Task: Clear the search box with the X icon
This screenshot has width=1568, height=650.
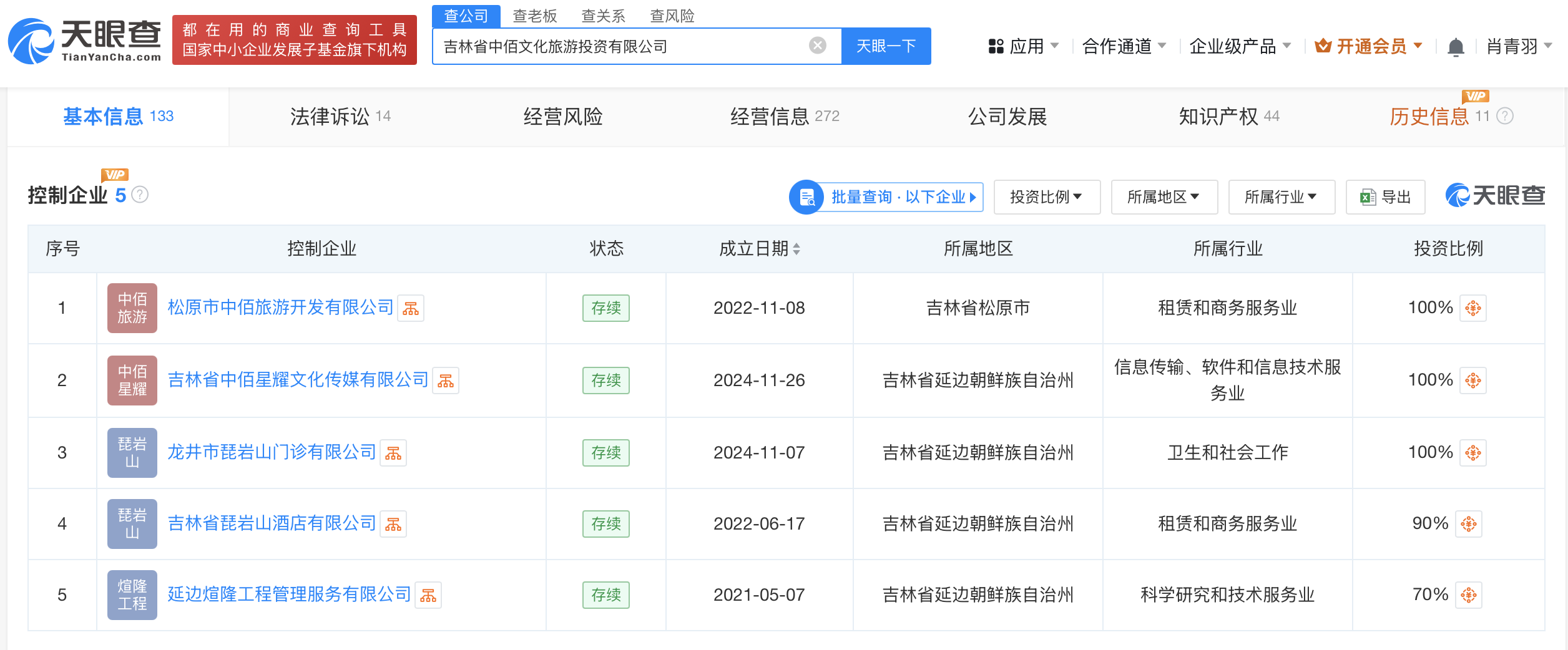Action: point(817,46)
